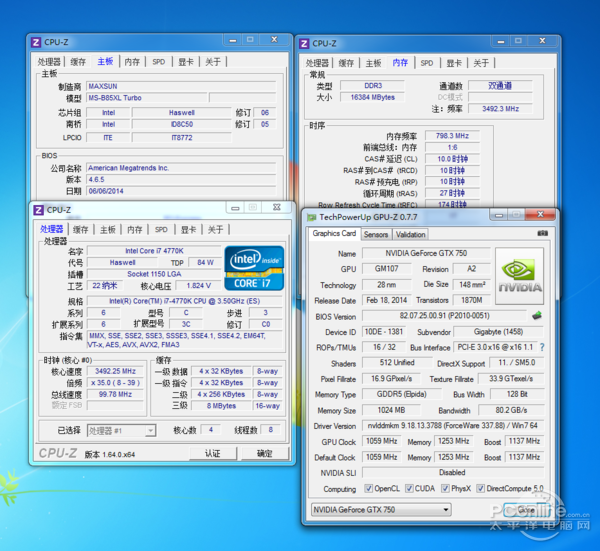
Task: Click the CPU-Z icon in the memory window title bar
Action: coord(304,43)
